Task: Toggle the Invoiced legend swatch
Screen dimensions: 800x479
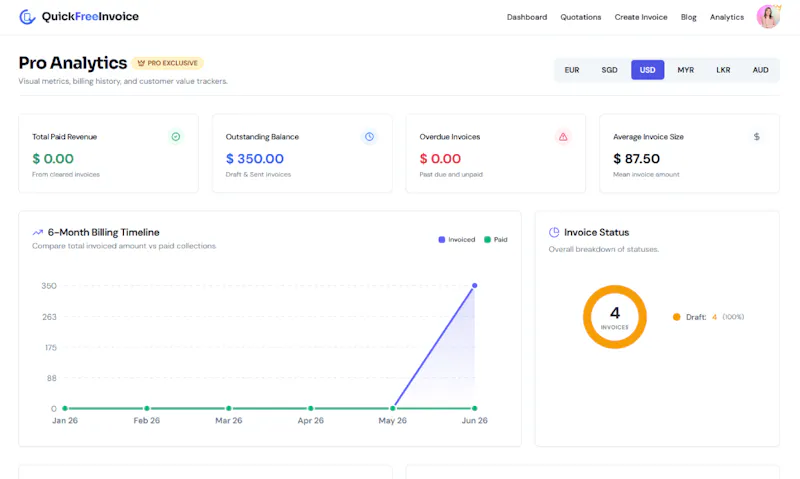Action: click(x=442, y=240)
